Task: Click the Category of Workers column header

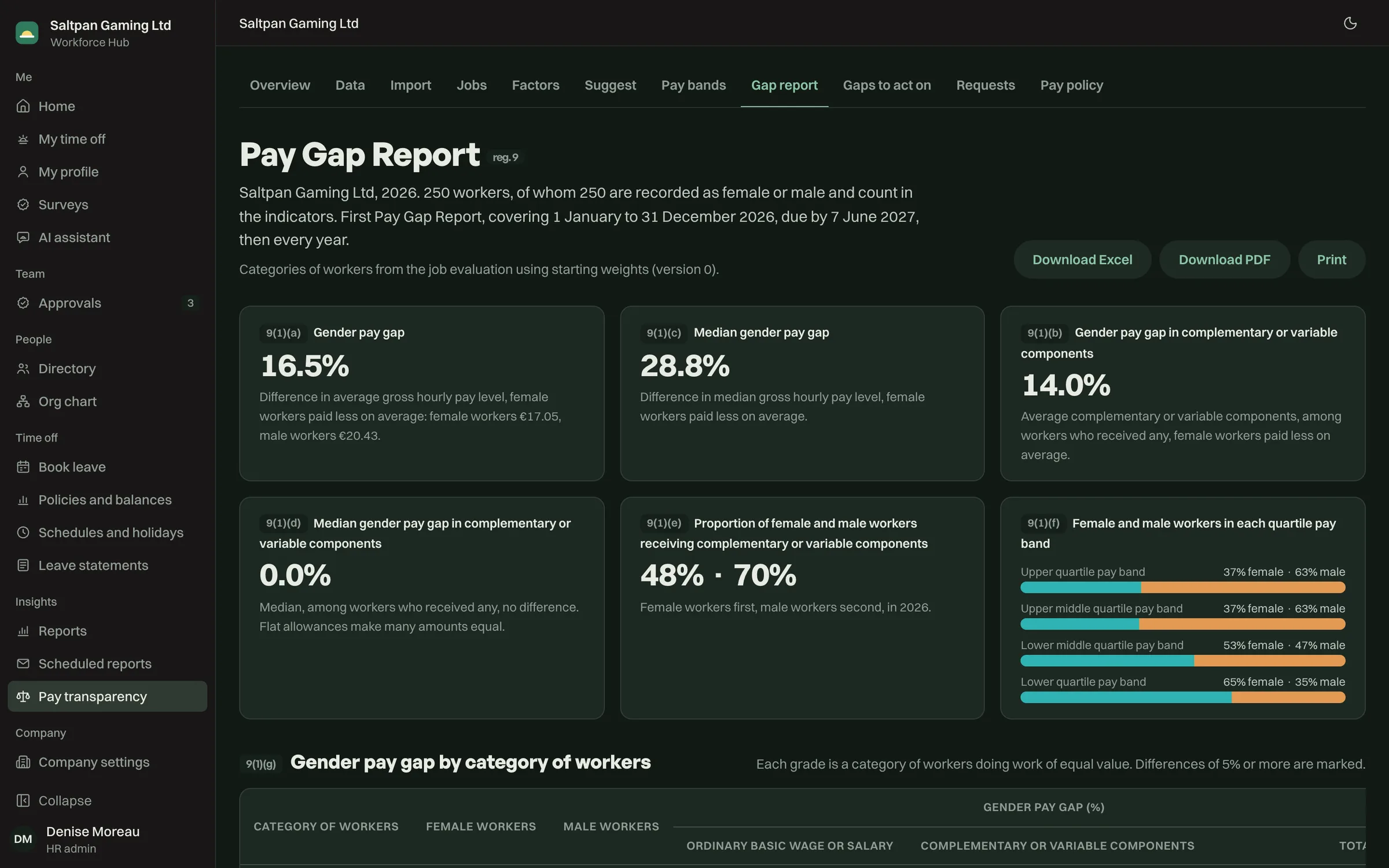Action: [x=326, y=826]
